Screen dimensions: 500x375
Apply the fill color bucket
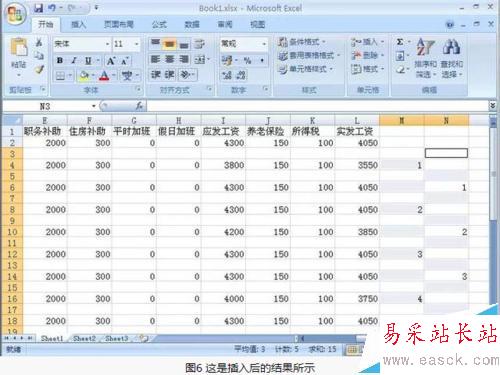[x=83, y=76]
